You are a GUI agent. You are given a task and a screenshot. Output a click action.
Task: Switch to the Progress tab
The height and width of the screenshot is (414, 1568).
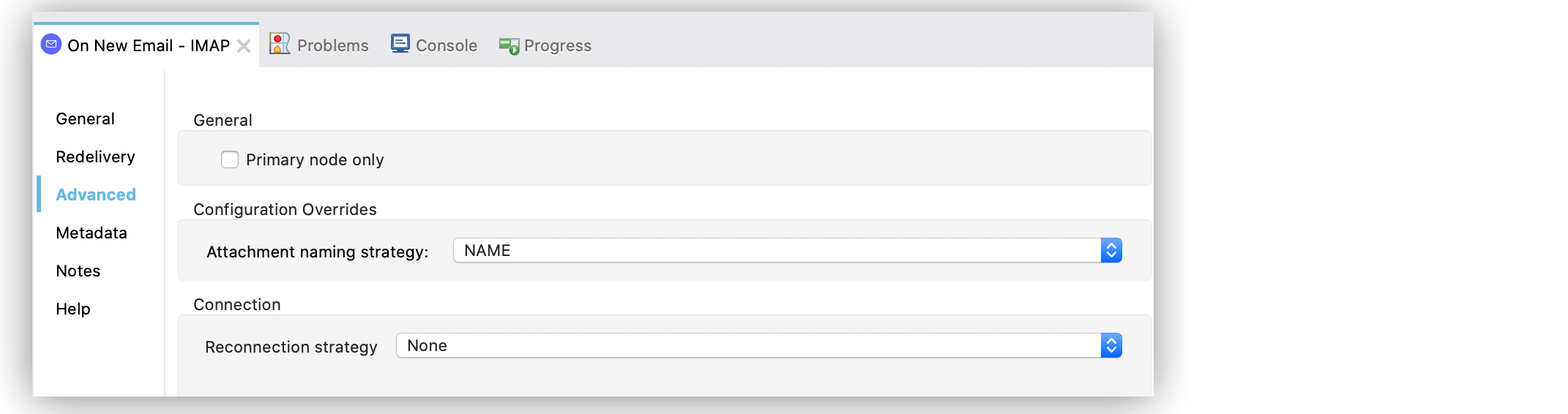tap(557, 45)
